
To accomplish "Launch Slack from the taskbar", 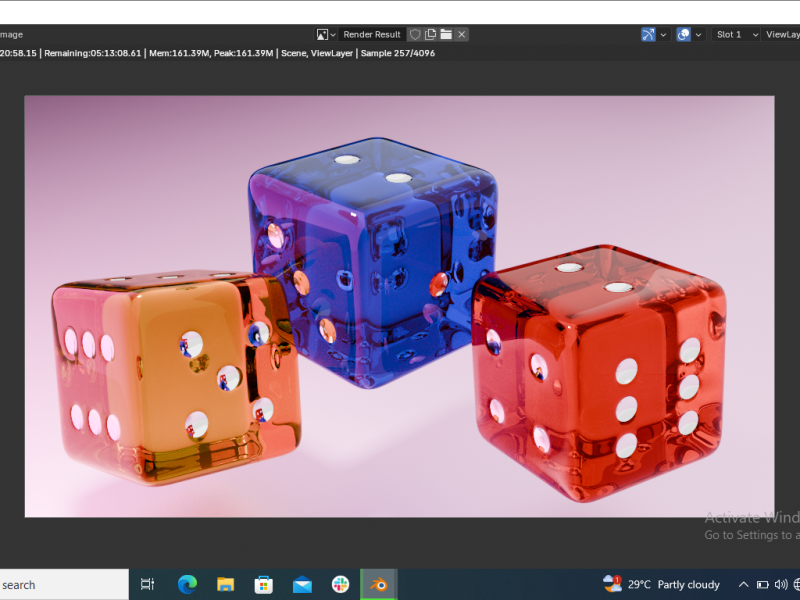I will [341, 584].
